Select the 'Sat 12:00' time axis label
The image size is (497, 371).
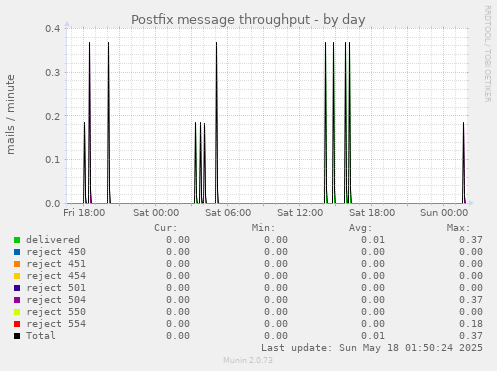[300, 213]
